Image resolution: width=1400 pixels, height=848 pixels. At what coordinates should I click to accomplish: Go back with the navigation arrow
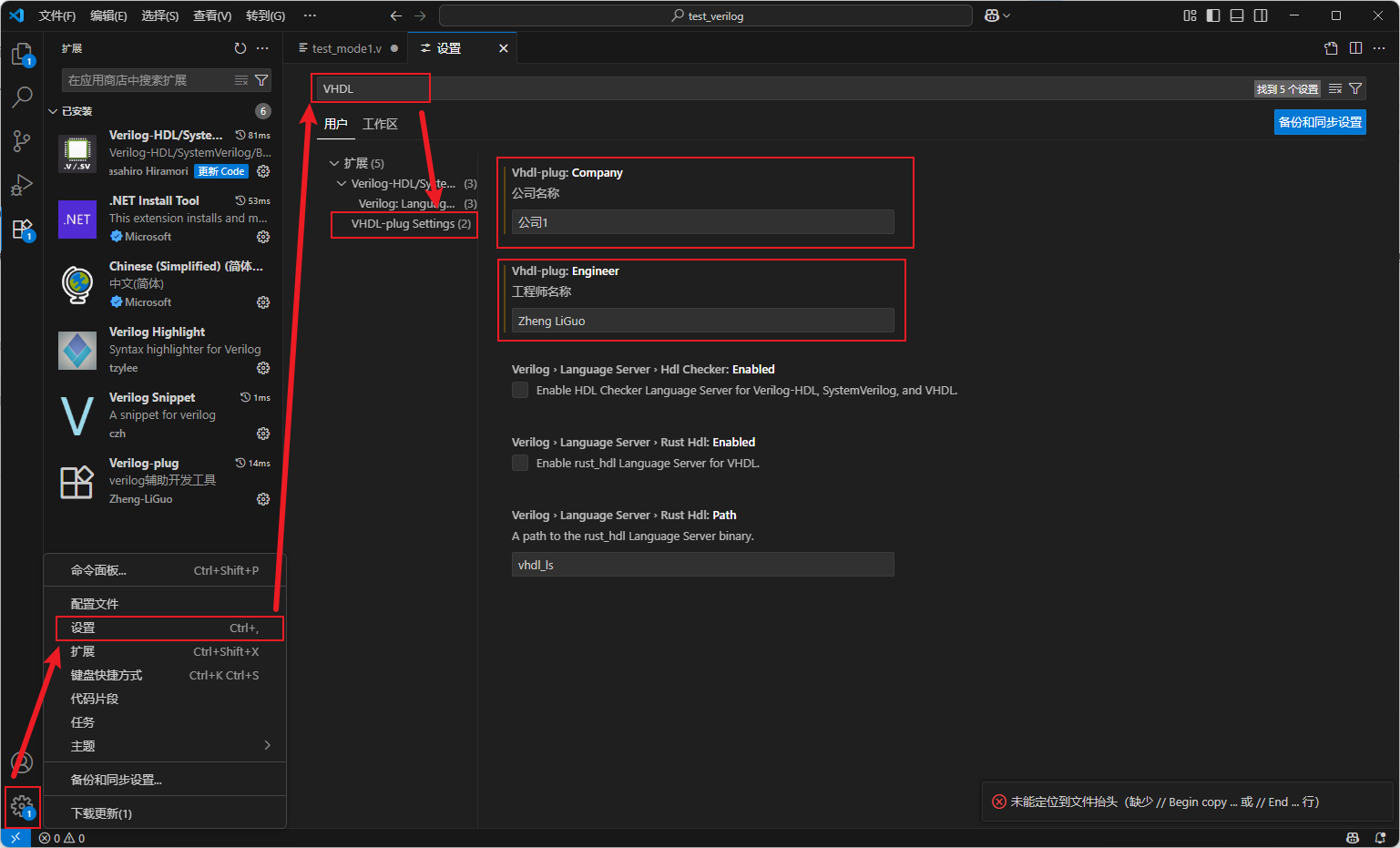click(x=396, y=15)
